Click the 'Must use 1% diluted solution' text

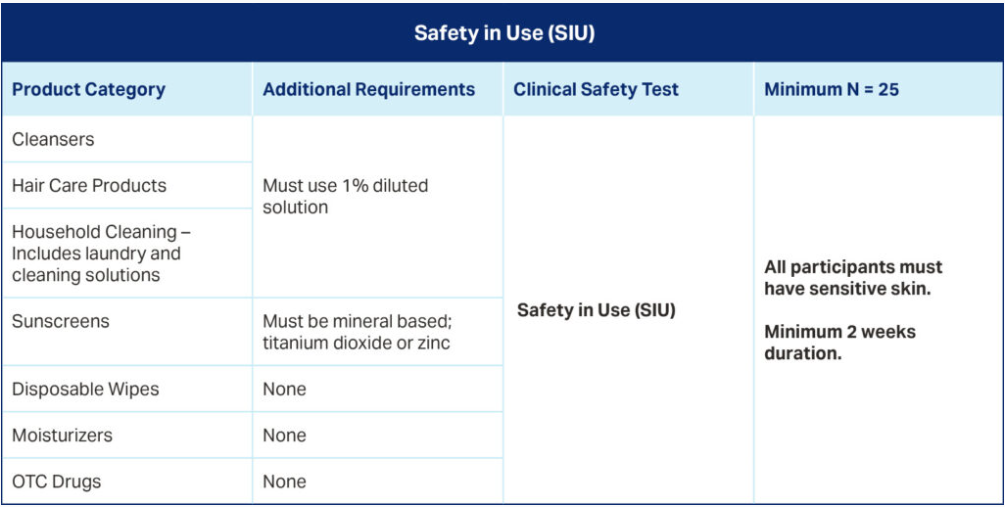345,196
